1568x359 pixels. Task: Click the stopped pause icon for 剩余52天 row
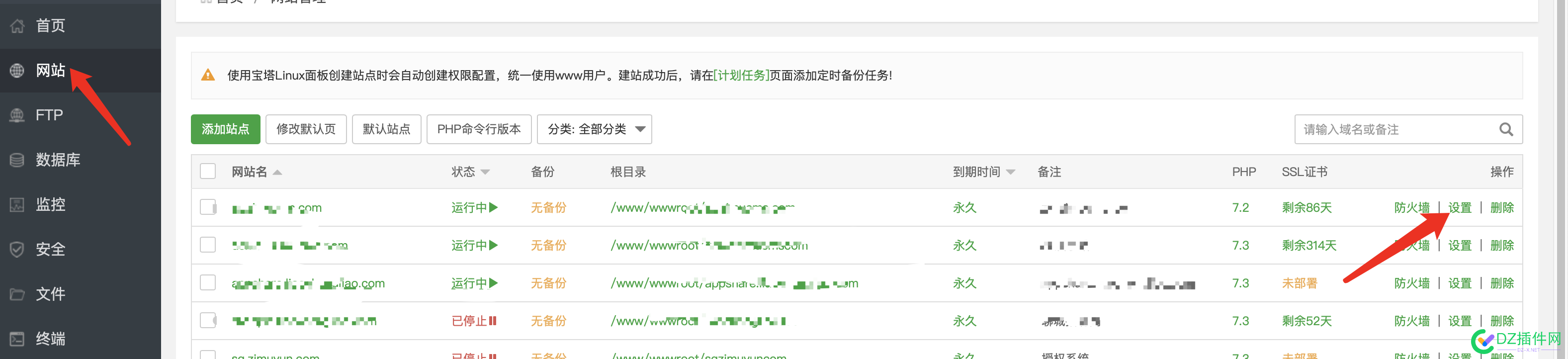tap(494, 321)
